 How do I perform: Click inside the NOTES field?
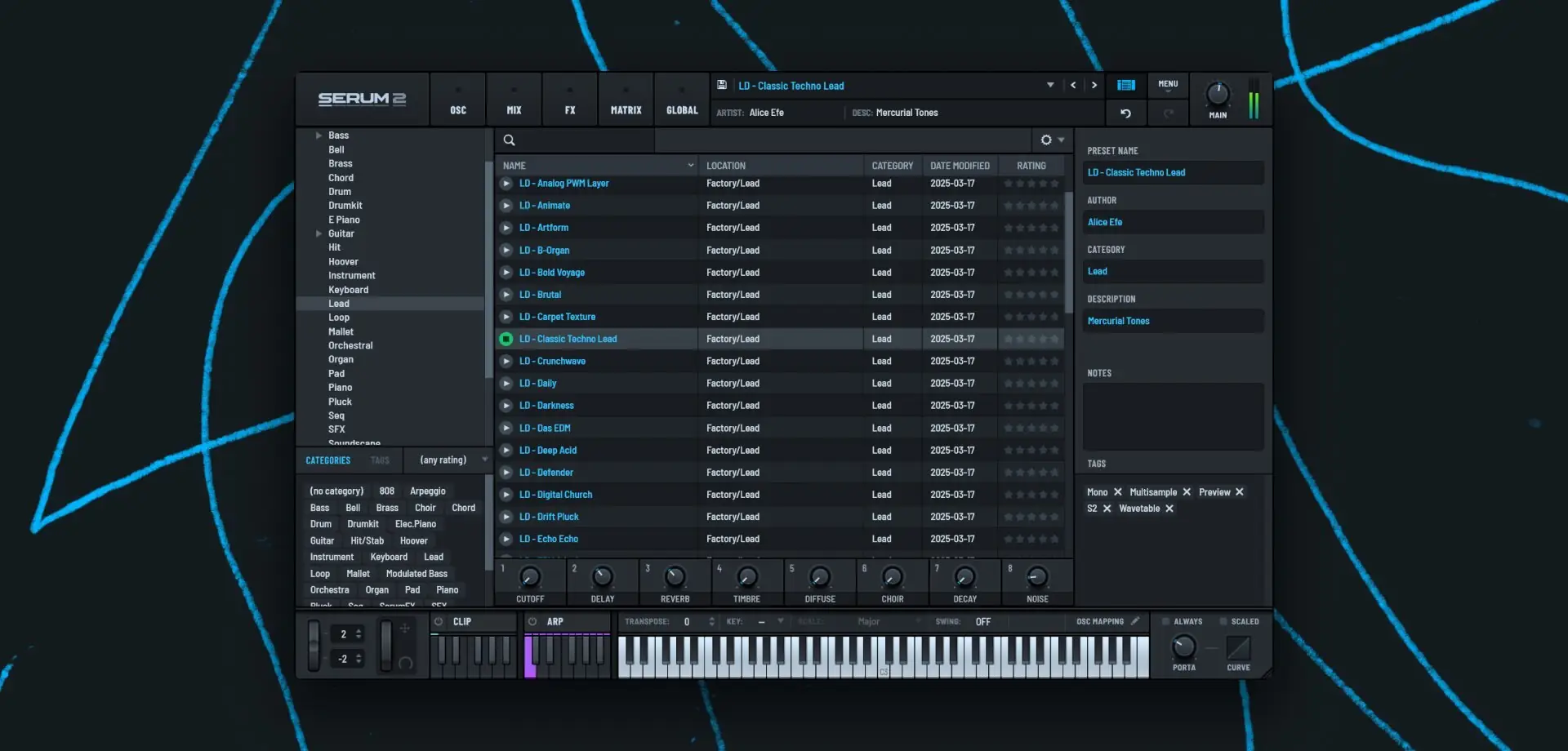[x=1172, y=416]
